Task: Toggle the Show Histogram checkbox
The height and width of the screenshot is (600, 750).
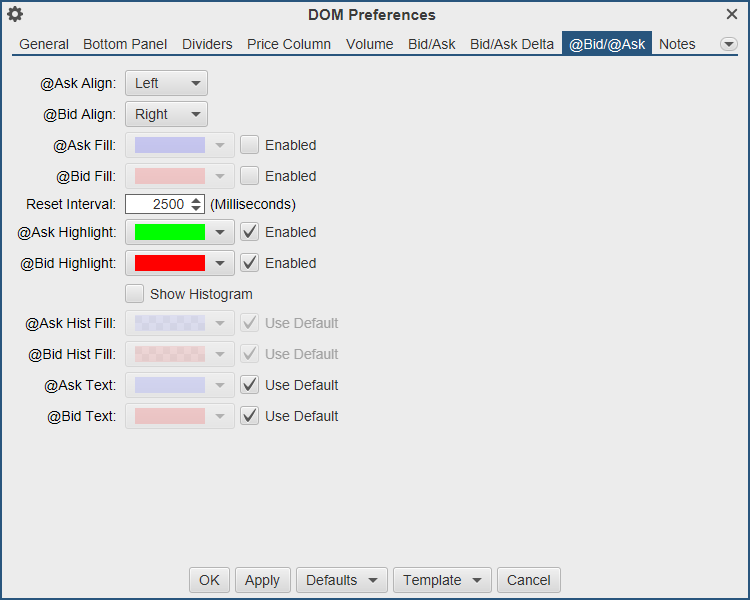Action: click(x=135, y=294)
